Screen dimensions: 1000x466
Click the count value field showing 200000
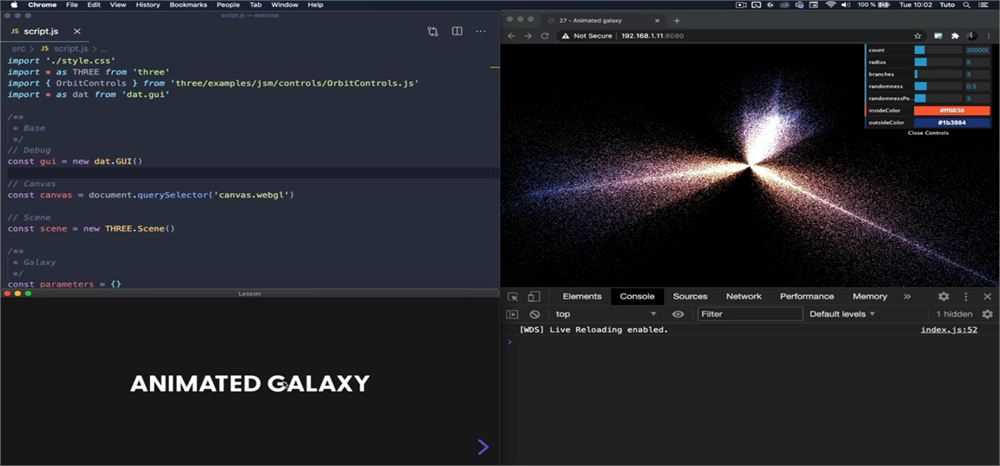tap(977, 50)
